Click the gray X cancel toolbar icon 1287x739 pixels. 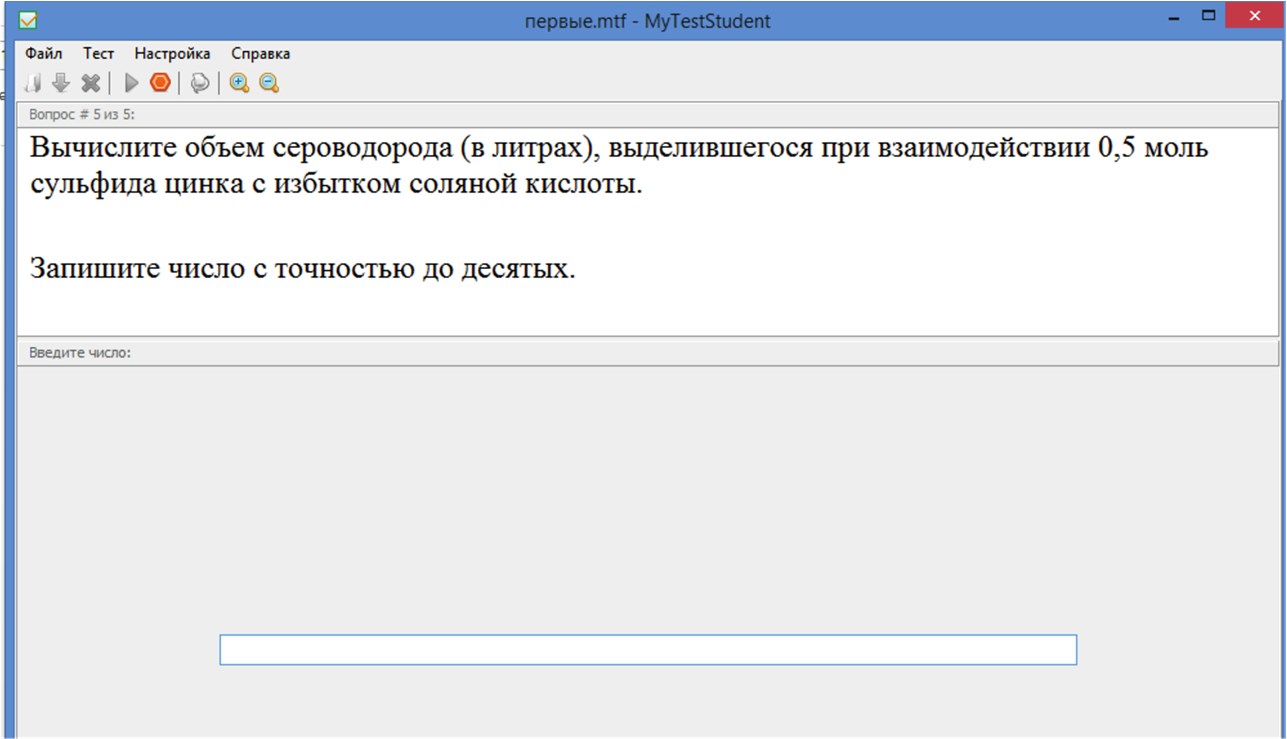coord(90,83)
